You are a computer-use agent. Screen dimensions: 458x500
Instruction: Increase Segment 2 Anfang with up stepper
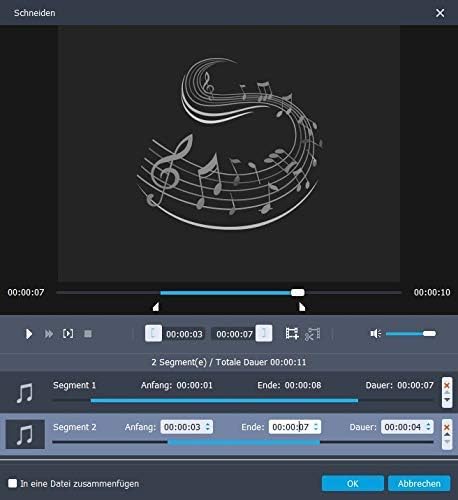coord(208,424)
